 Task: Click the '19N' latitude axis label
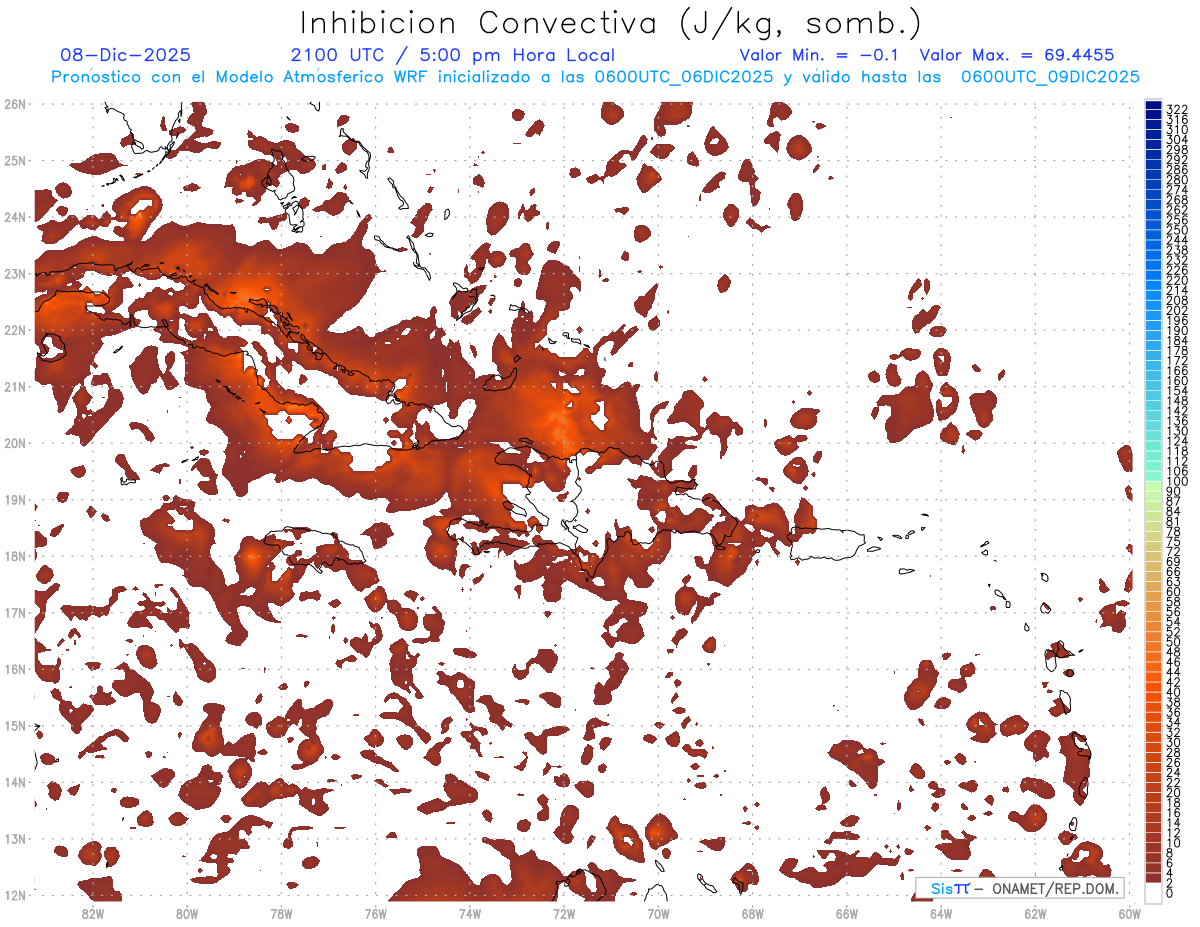tap(14, 499)
